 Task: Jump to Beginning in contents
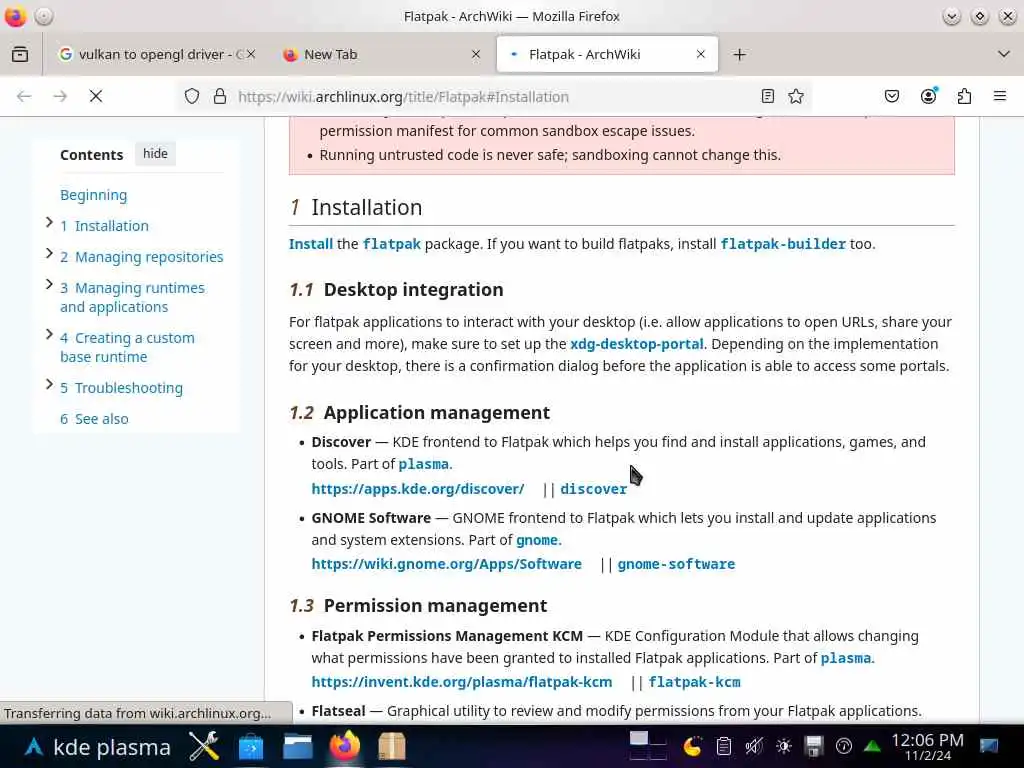93,195
